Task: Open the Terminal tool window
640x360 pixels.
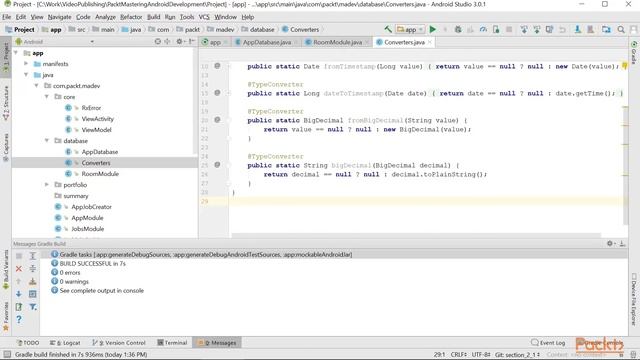Action: point(172,342)
